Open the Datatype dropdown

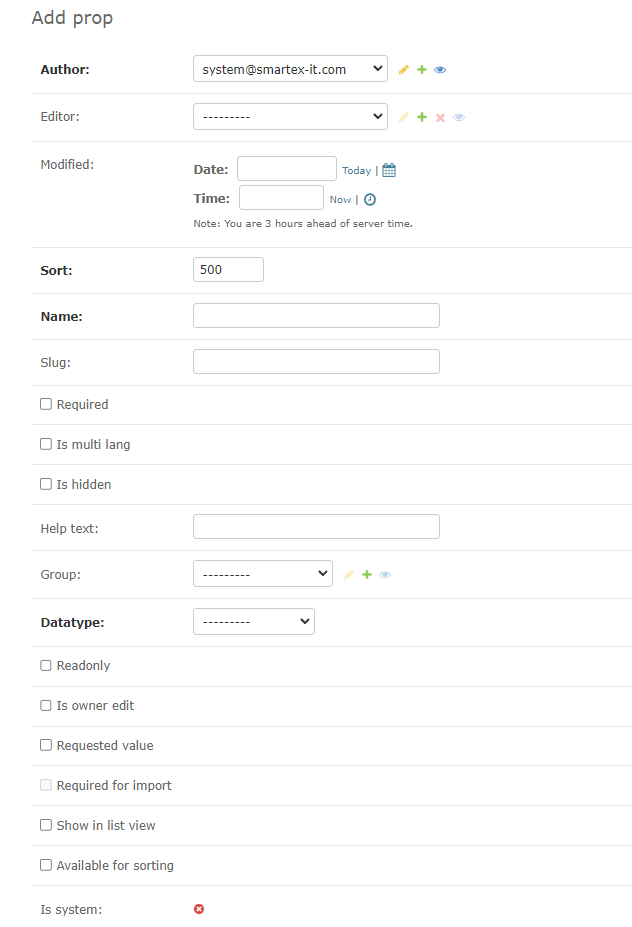[253, 622]
